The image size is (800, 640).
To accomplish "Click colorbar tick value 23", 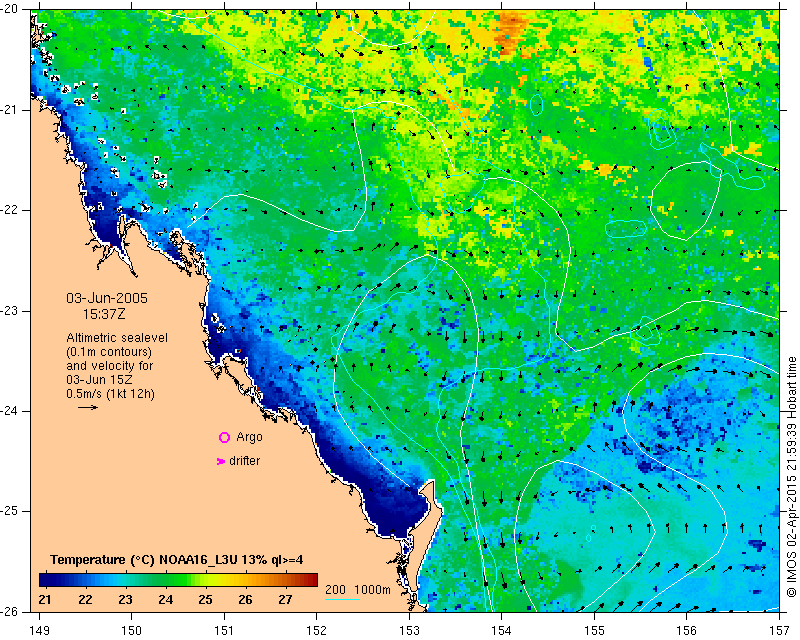I will pos(126,599).
